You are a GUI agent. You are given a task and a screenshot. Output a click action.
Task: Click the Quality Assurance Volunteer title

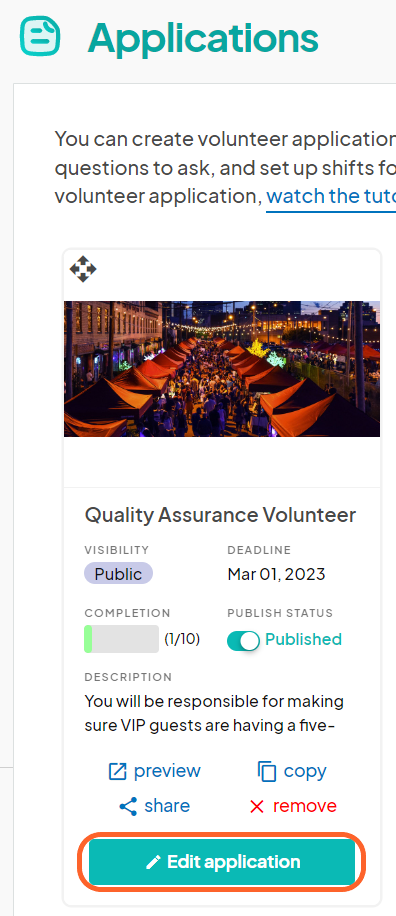click(x=220, y=515)
